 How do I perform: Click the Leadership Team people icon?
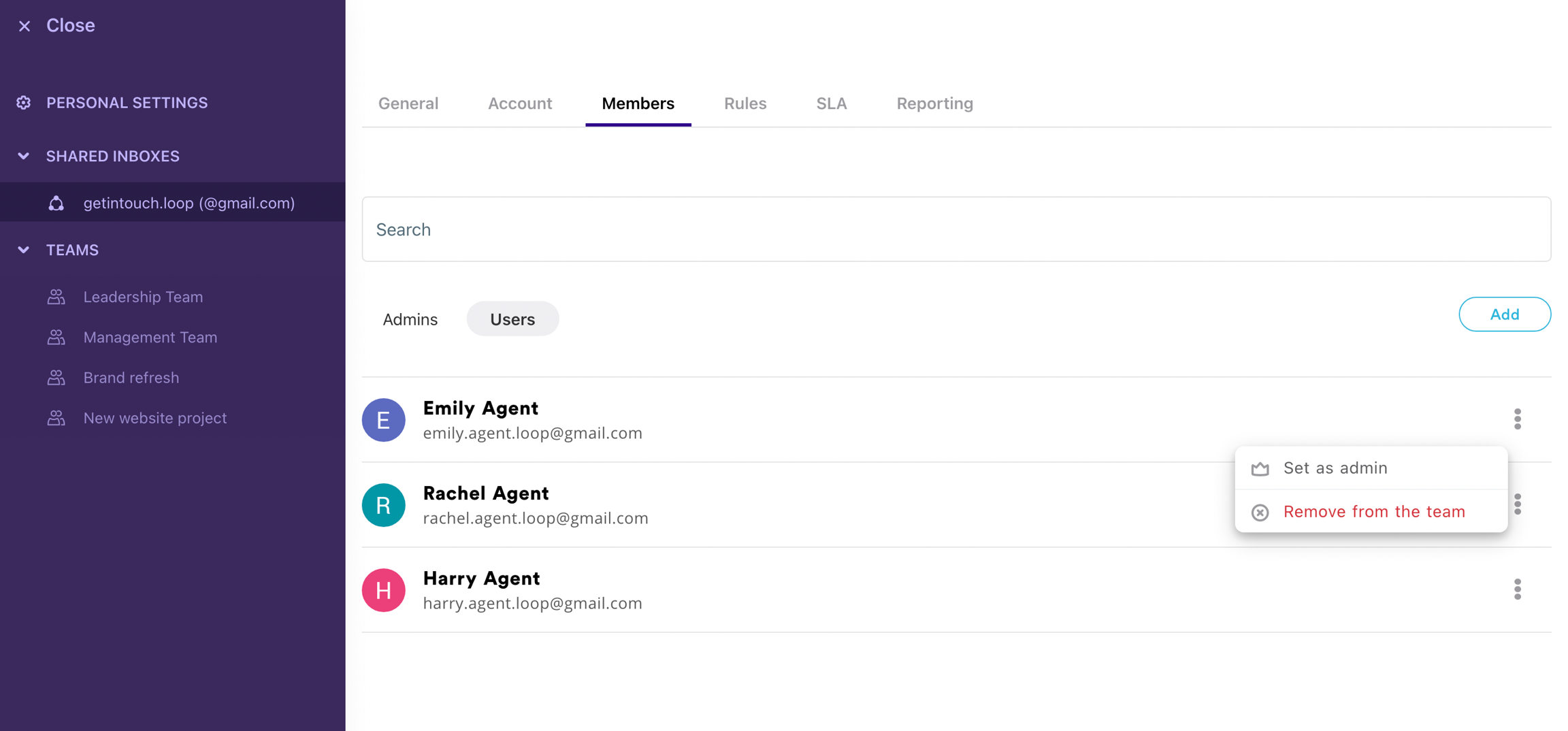click(56, 297)
